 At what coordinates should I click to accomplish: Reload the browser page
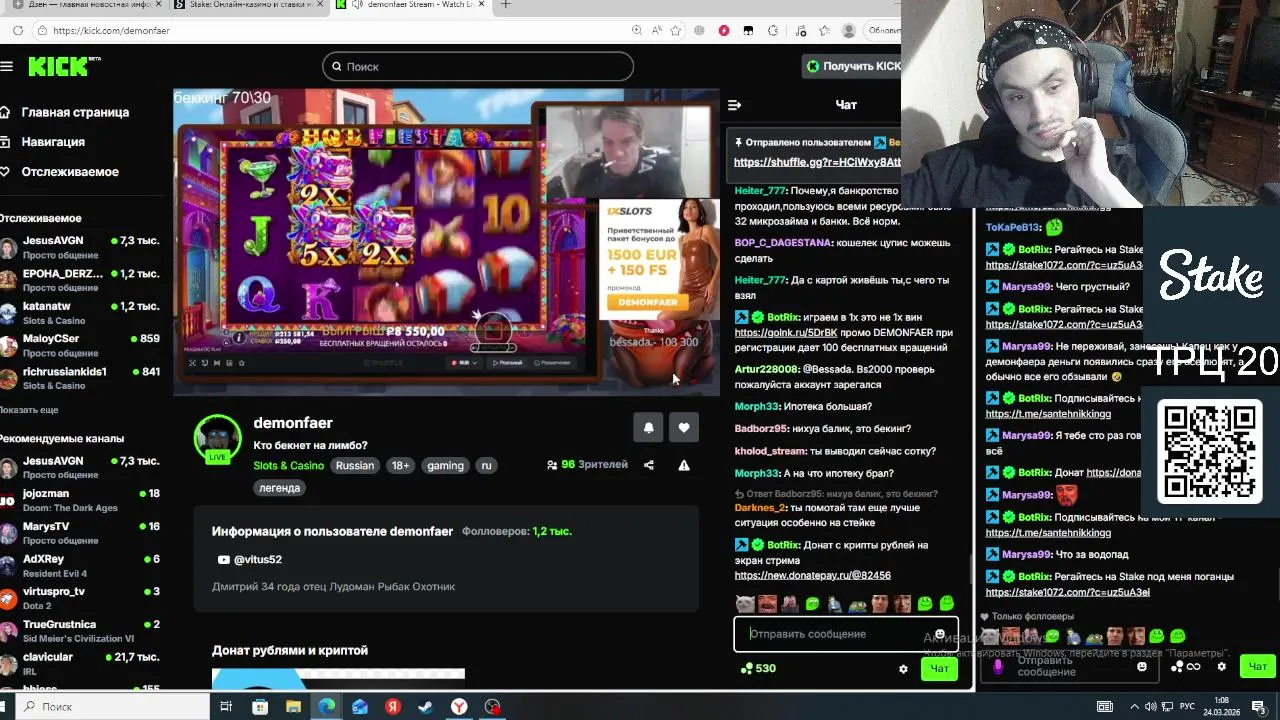coord(18,30)
